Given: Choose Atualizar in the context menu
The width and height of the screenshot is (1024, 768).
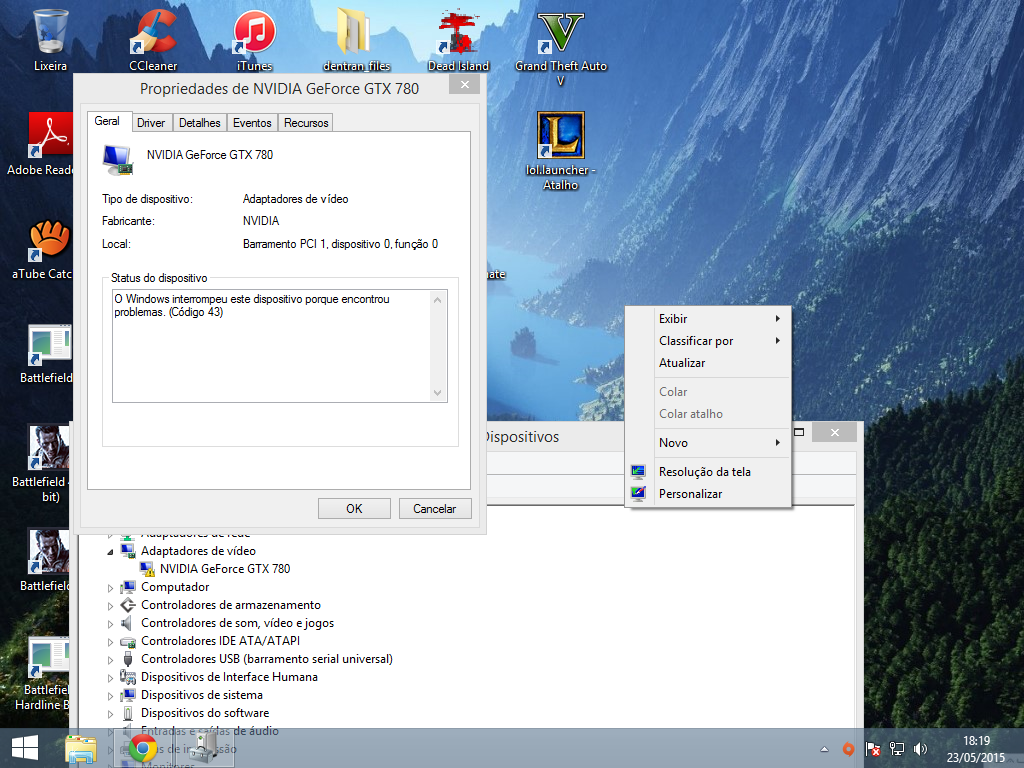Looking at the screenshot, I should point(708,363).
